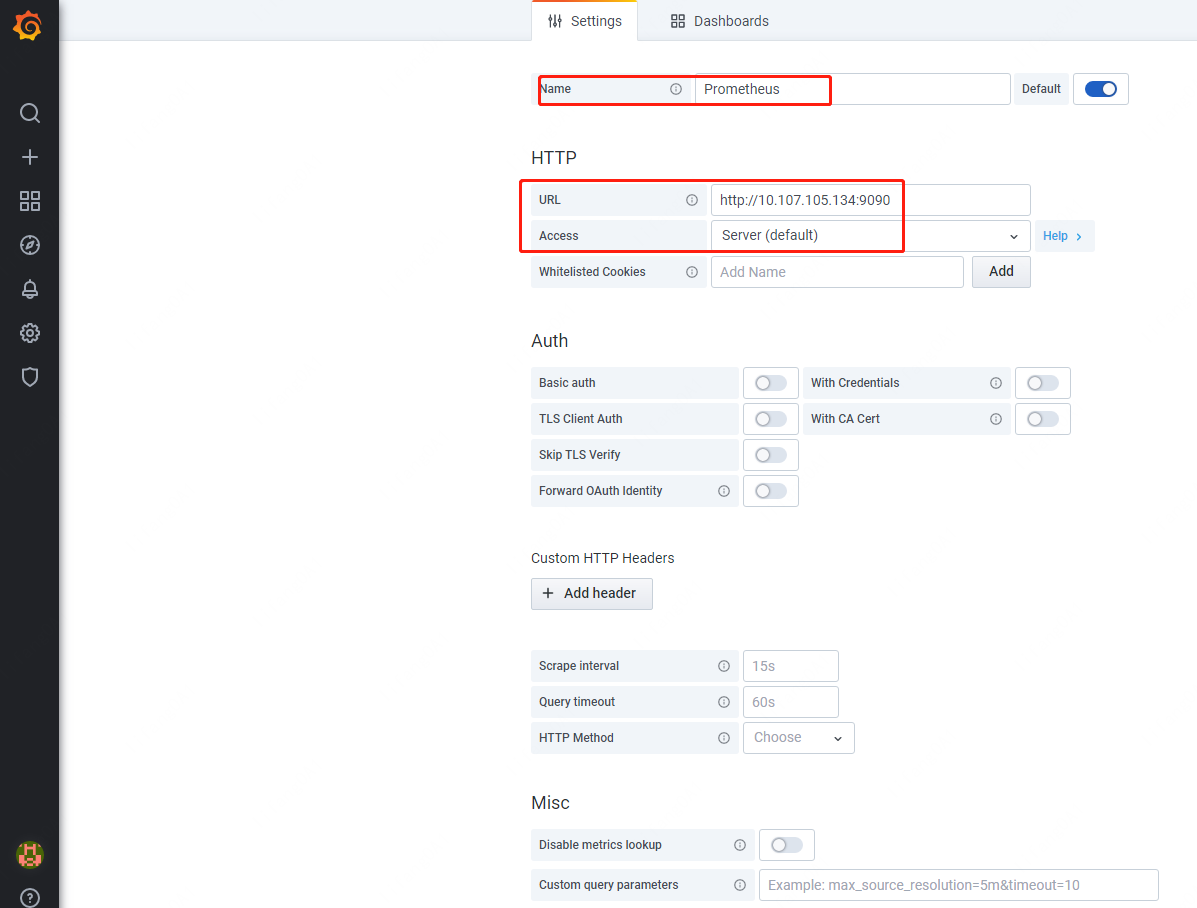Image resolution: width=1197 pixels, height=908 pixels.
Task: Click the Scrape interval input field
Action: click(791, 666)
